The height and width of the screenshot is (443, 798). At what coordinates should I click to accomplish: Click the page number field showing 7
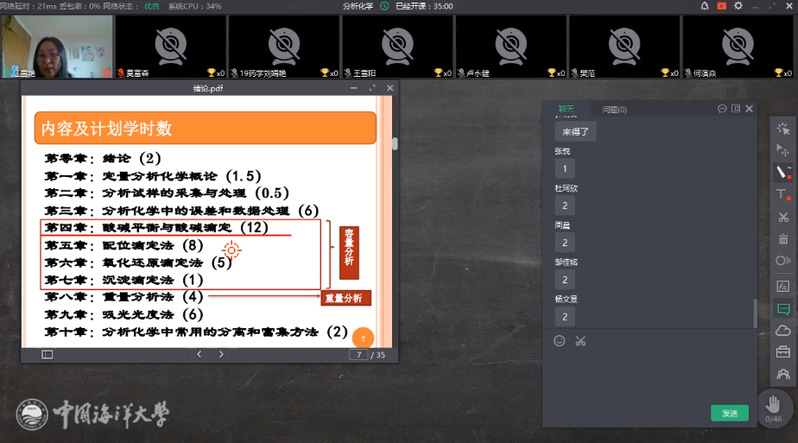point(356,354)
